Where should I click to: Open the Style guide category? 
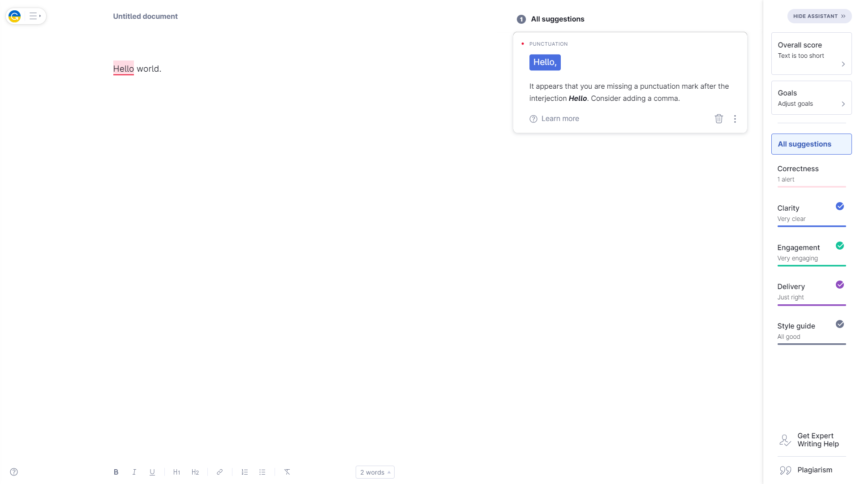coord(811,331)
